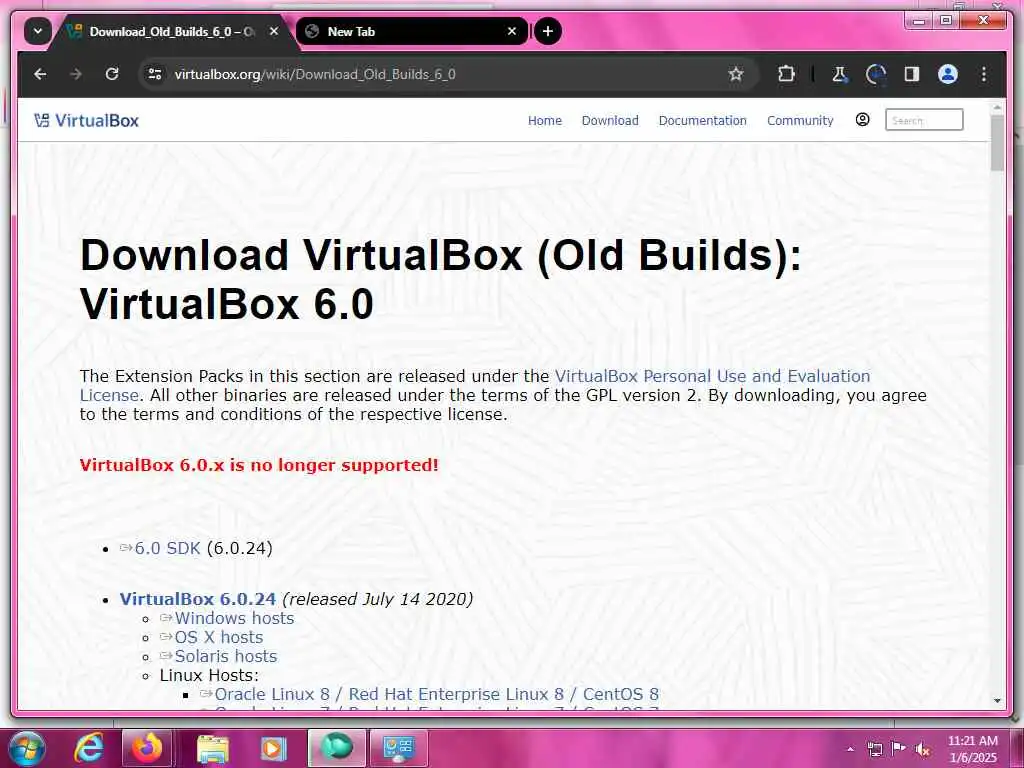Open the clock showing 11:21 AM
The height and width of the screenshot is (768, 1024).
tap(972, 749)
